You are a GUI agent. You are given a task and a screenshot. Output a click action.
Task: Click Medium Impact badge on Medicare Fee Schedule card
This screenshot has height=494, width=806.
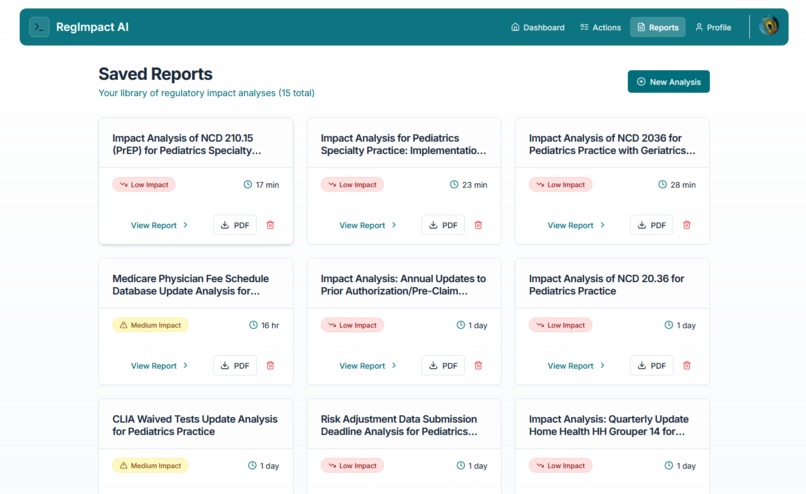(150, 325)
